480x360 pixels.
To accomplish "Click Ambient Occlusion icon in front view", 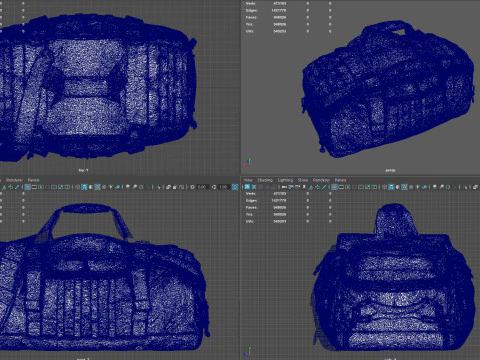I will click(128, 187).
